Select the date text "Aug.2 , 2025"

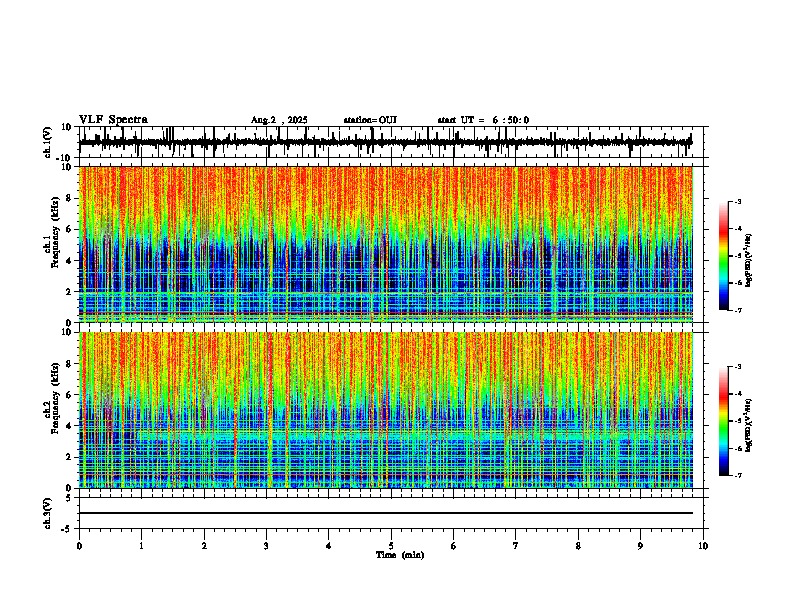279,120
